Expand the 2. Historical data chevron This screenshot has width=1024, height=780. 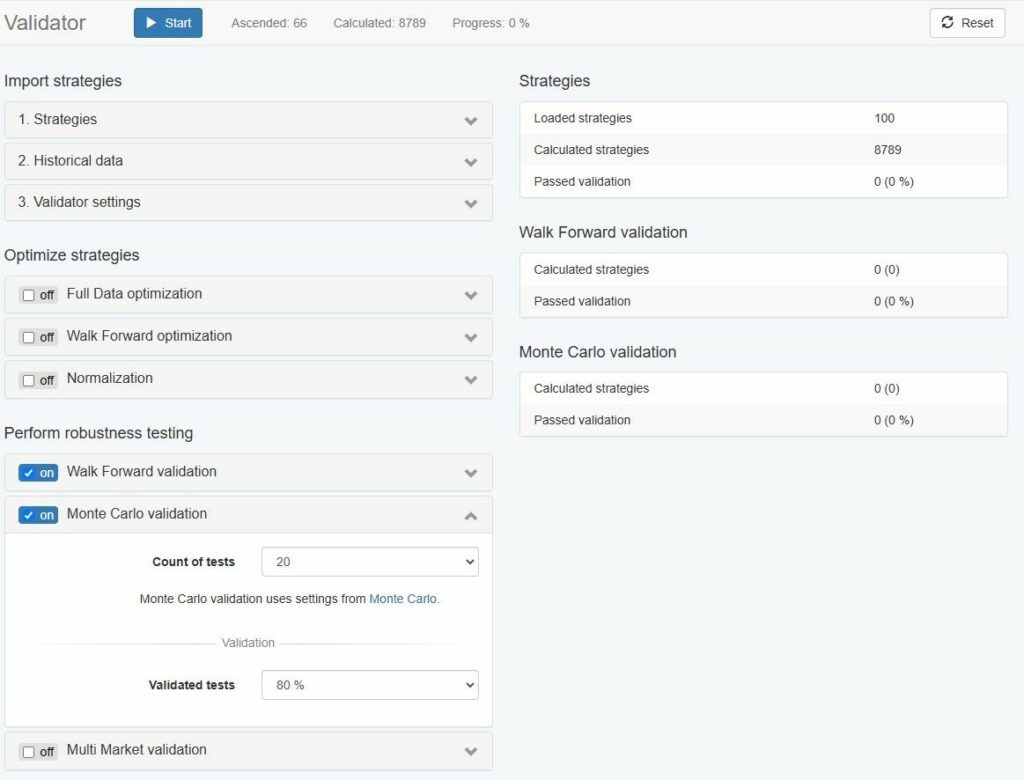[x=471, y=162]
